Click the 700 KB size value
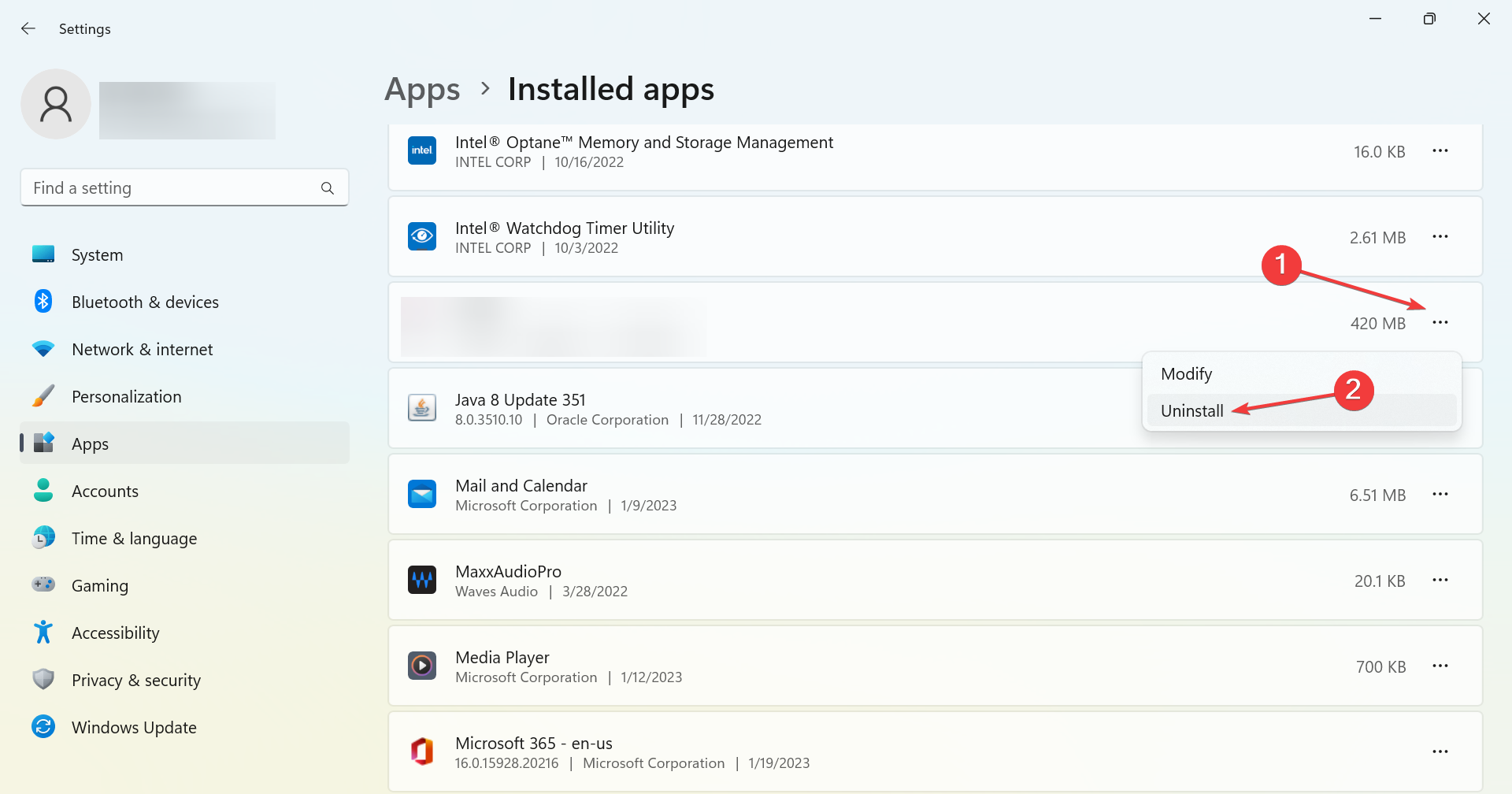 [1380, 667]
